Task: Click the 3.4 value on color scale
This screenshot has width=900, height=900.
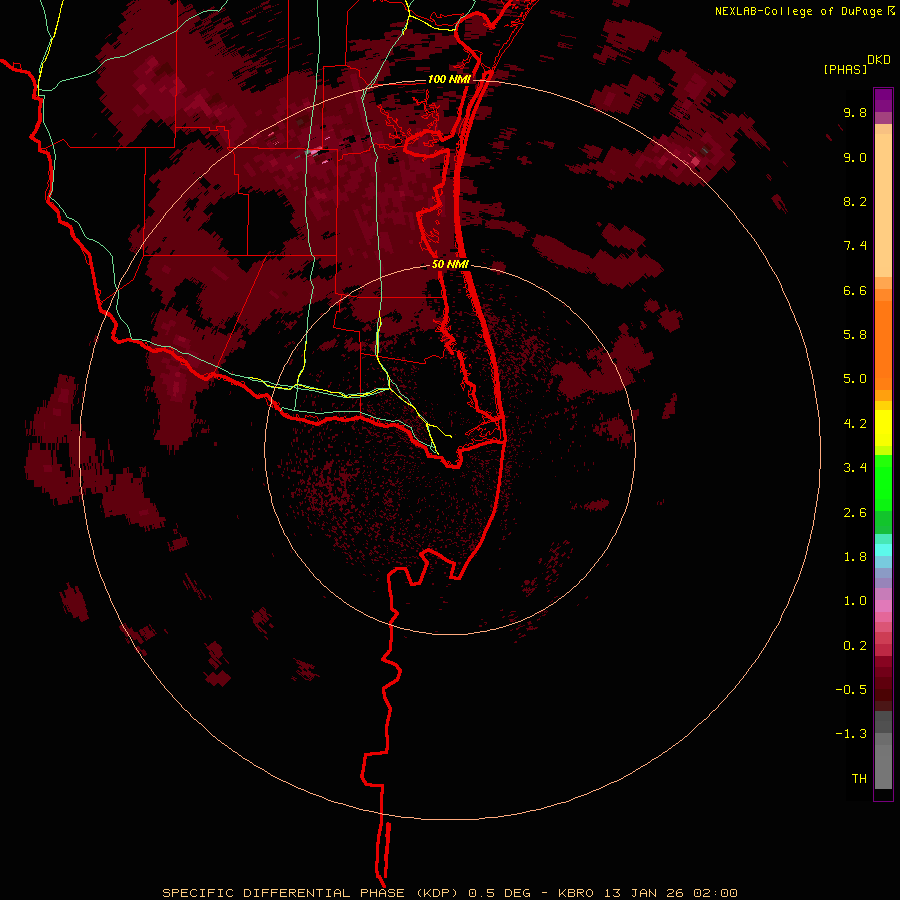Action: click(855, 468)
